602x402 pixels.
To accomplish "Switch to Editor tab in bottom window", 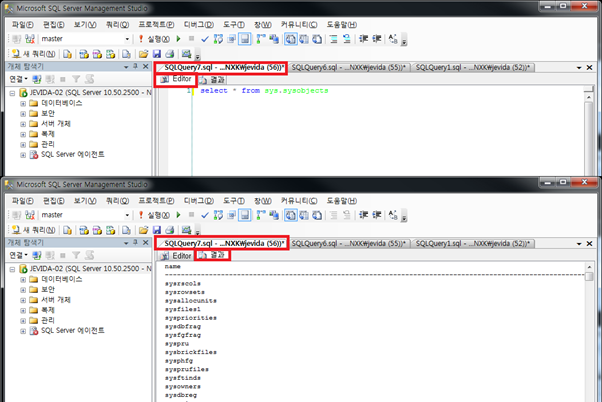I will [x=176, y=256].
